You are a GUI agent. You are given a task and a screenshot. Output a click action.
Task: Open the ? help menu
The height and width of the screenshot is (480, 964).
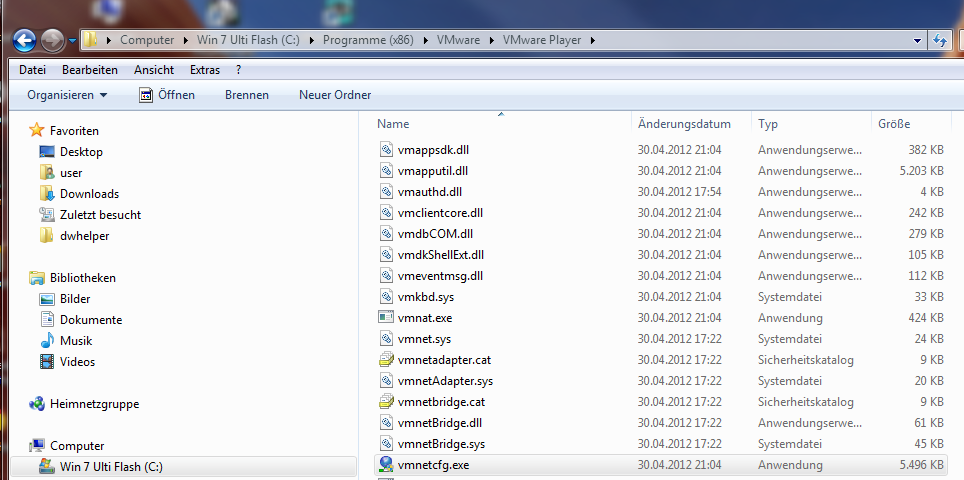pyautogui.click(x=239, y=70)
